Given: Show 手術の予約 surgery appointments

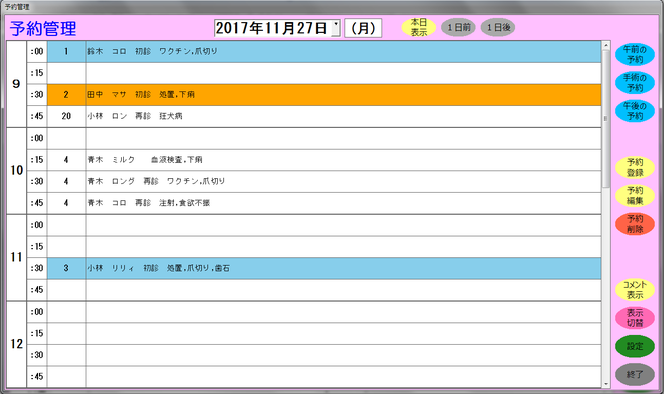Looking at the screenshot, I should click(635, 83).
